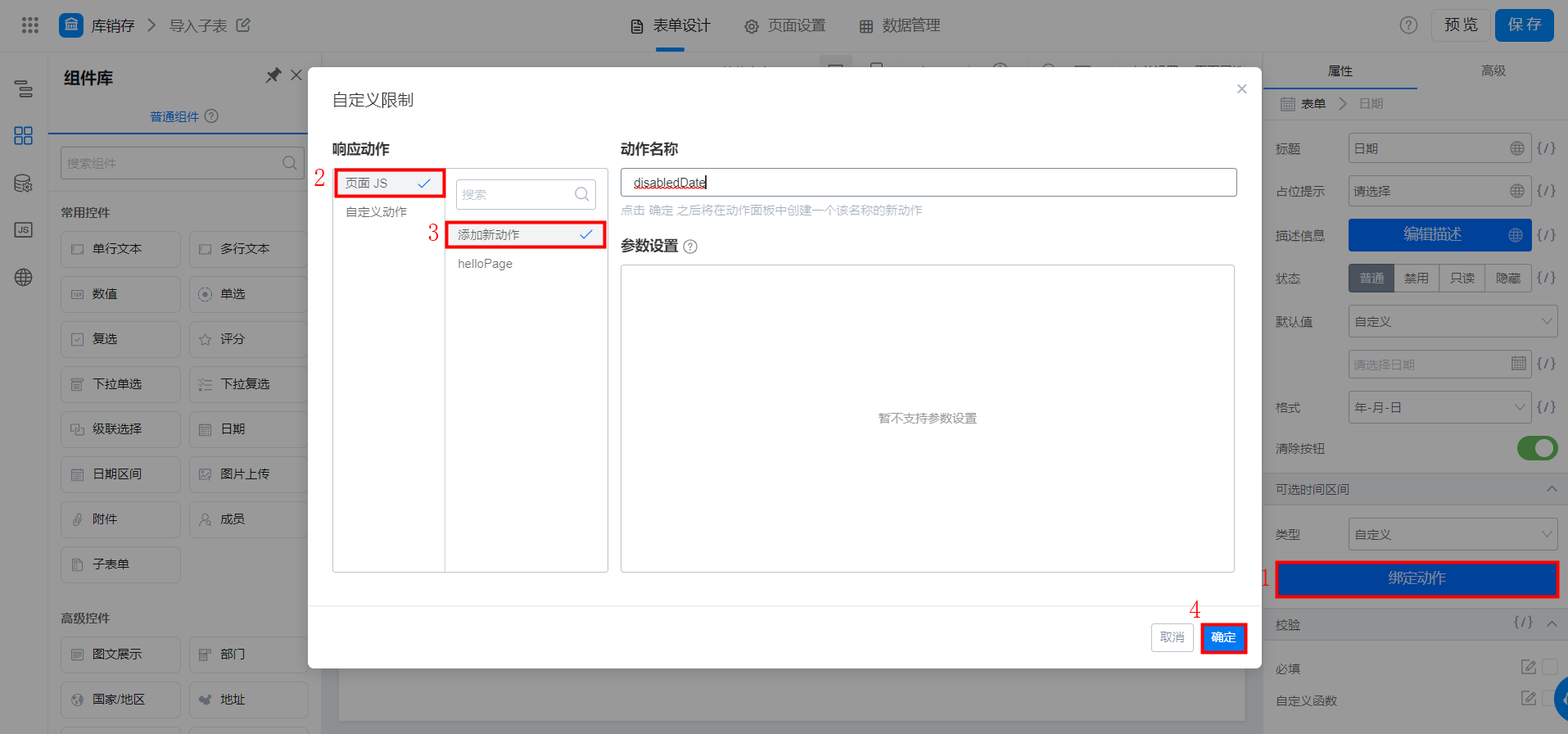This screenshot has height=734, width=1568.
Task: Click variable binding icon beside 校验
Action: tap(1523, 623)
